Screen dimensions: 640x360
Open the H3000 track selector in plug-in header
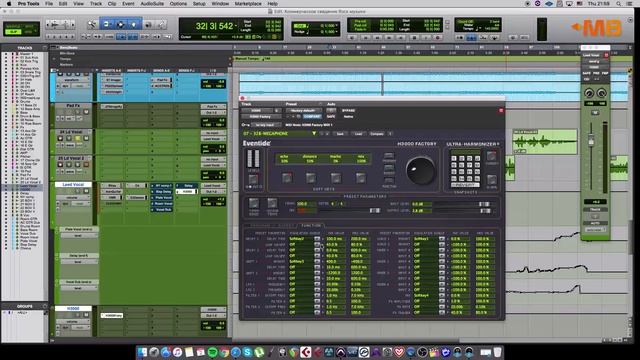point(257,110)
